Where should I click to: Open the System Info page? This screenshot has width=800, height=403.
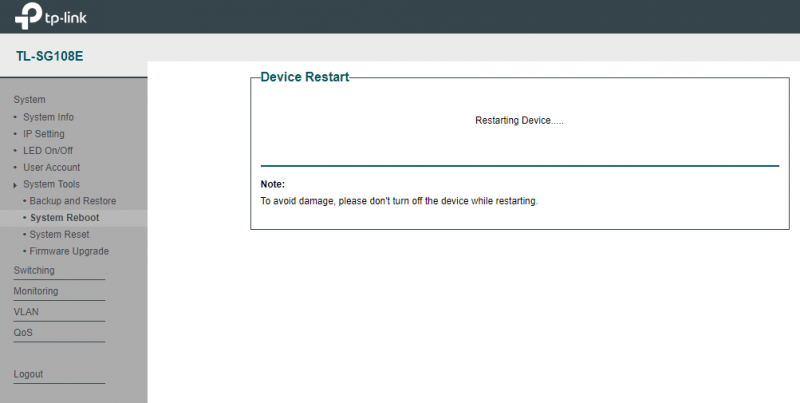pos(48,117)
